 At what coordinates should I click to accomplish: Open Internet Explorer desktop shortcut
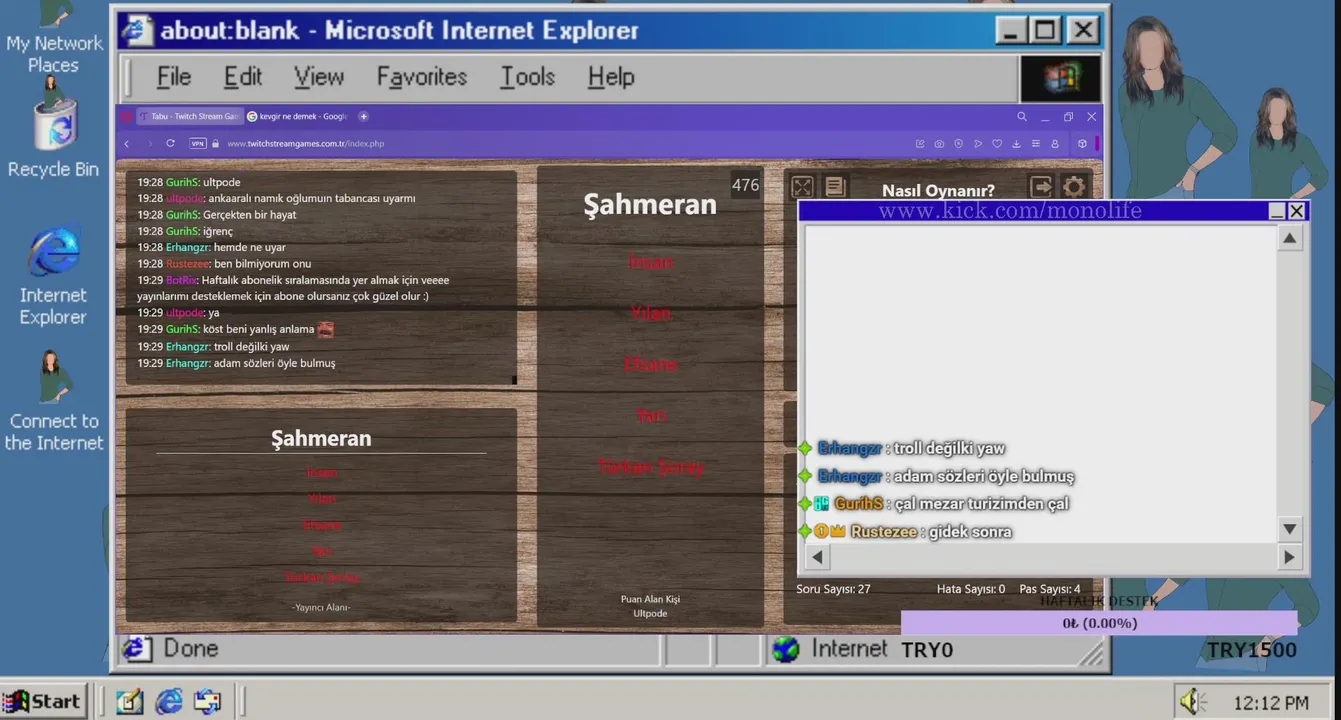click(54, 275)
